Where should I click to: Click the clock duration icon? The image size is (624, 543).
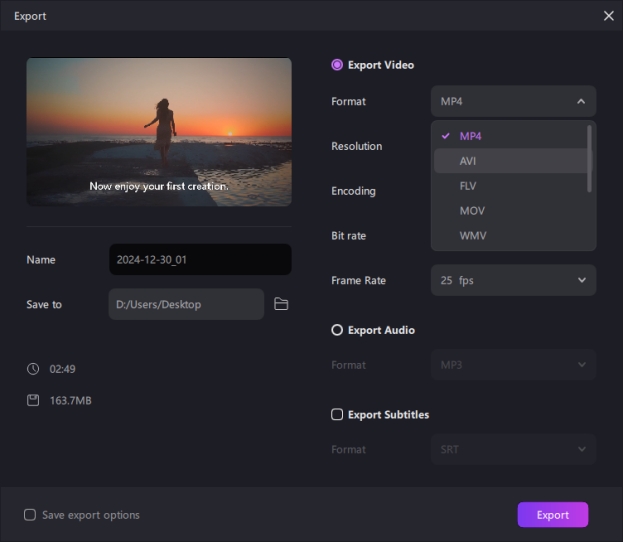[x=33, y=369]
